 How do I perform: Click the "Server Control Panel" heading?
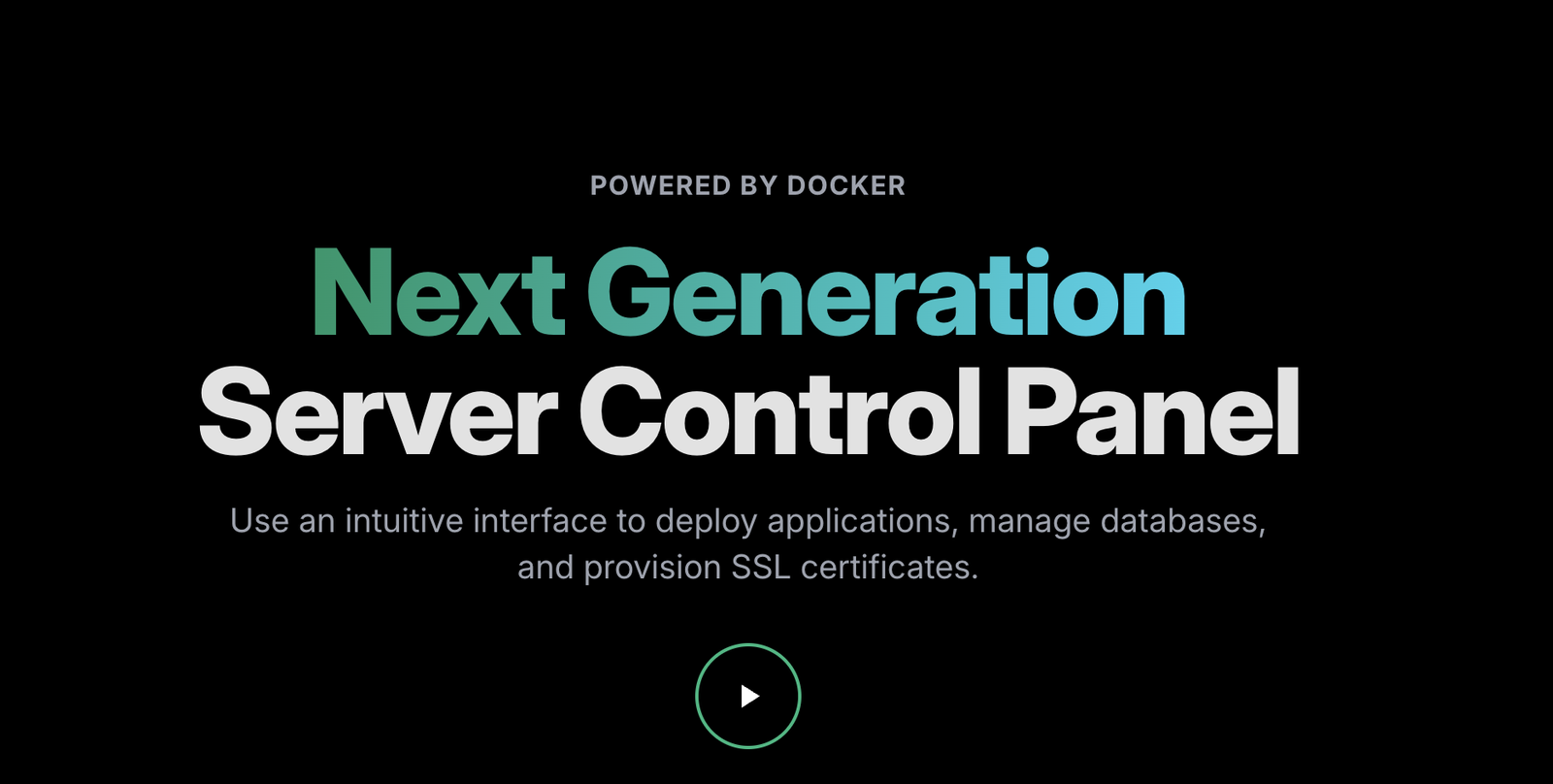[x=747, y=412]
